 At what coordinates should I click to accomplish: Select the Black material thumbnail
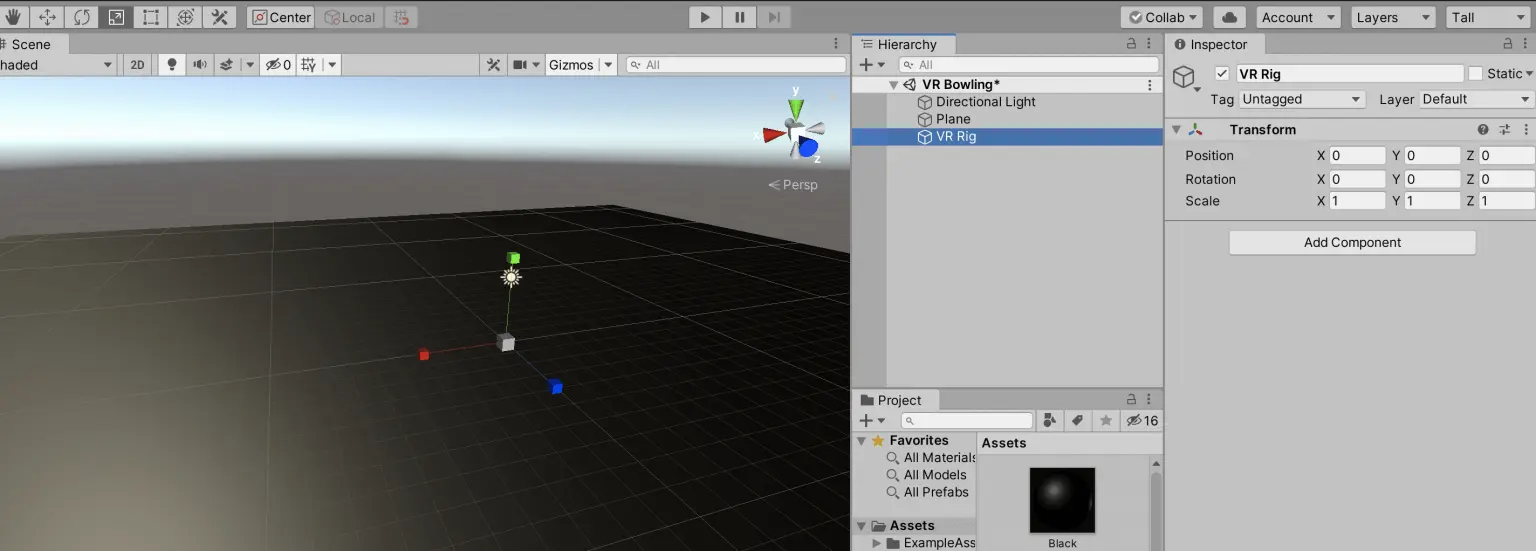click(1062, 501)
